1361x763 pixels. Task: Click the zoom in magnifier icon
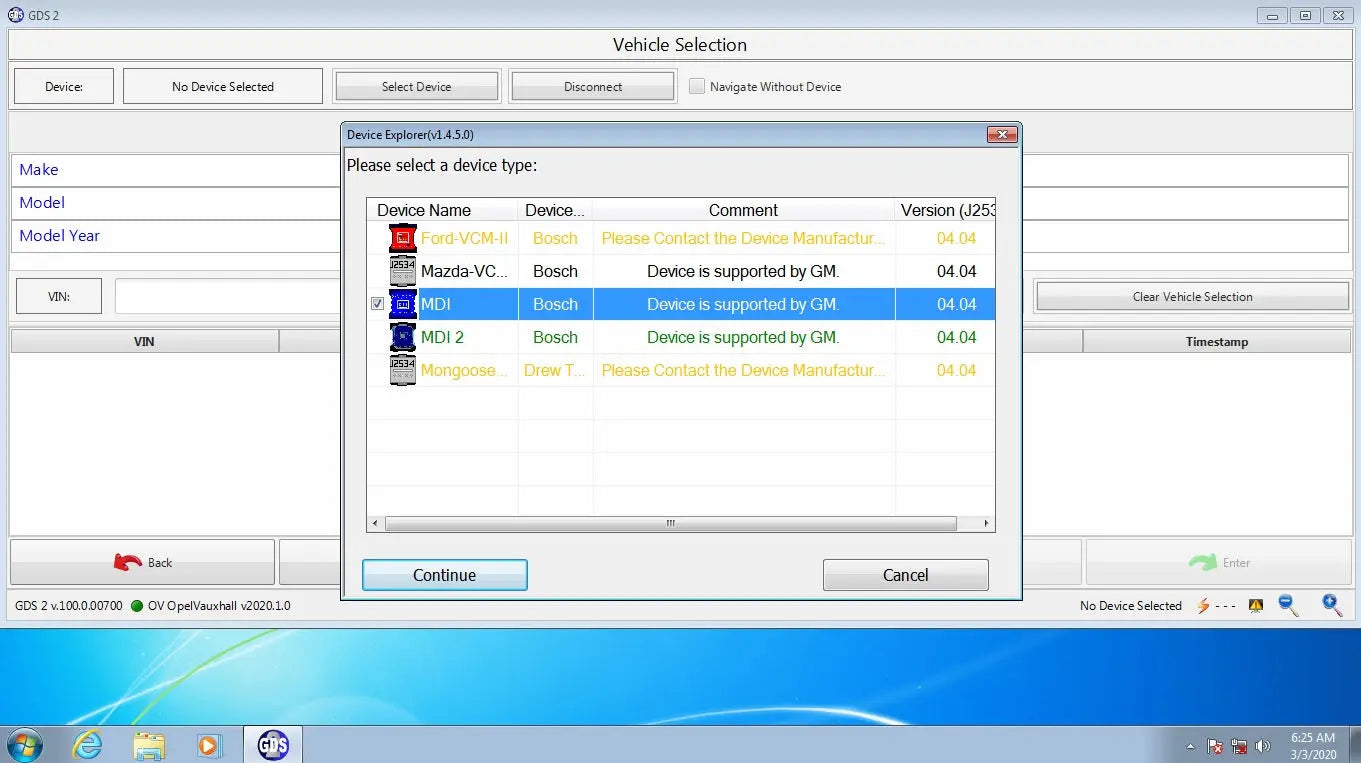click(x=1332, y=605)
